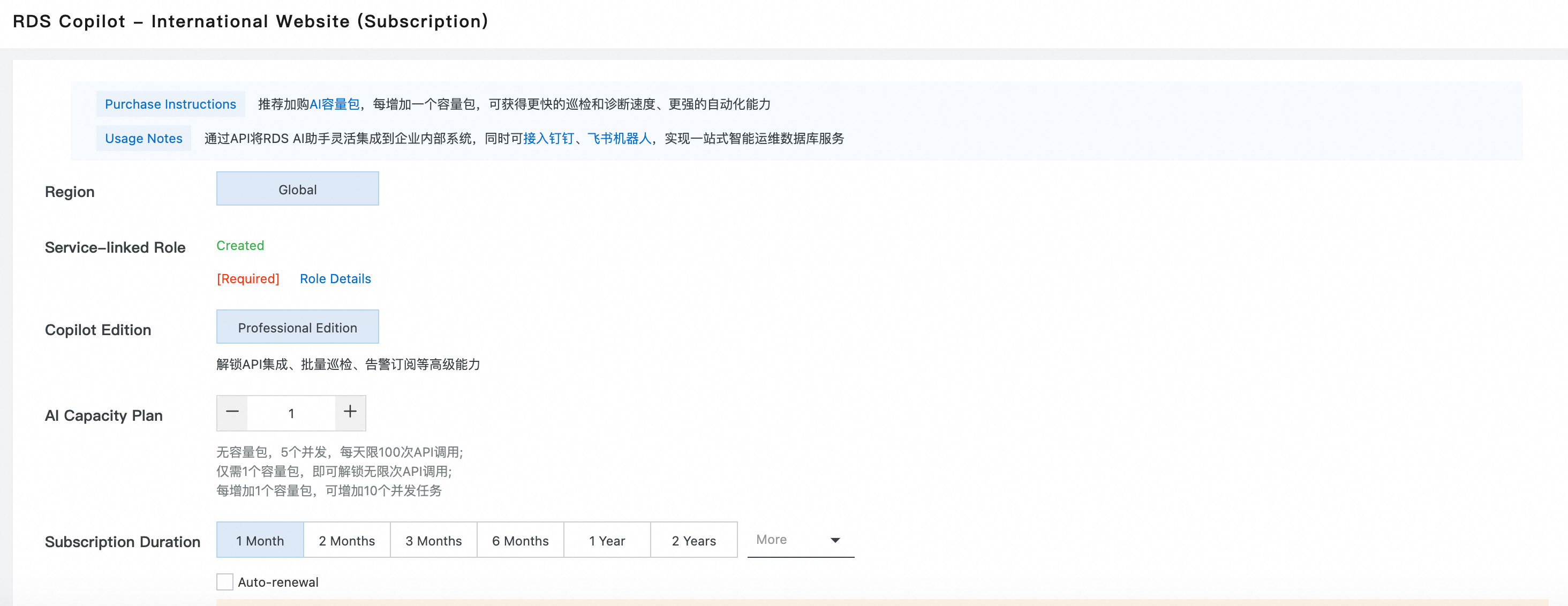Choose 6 Months subscription duration

point(520,540)
